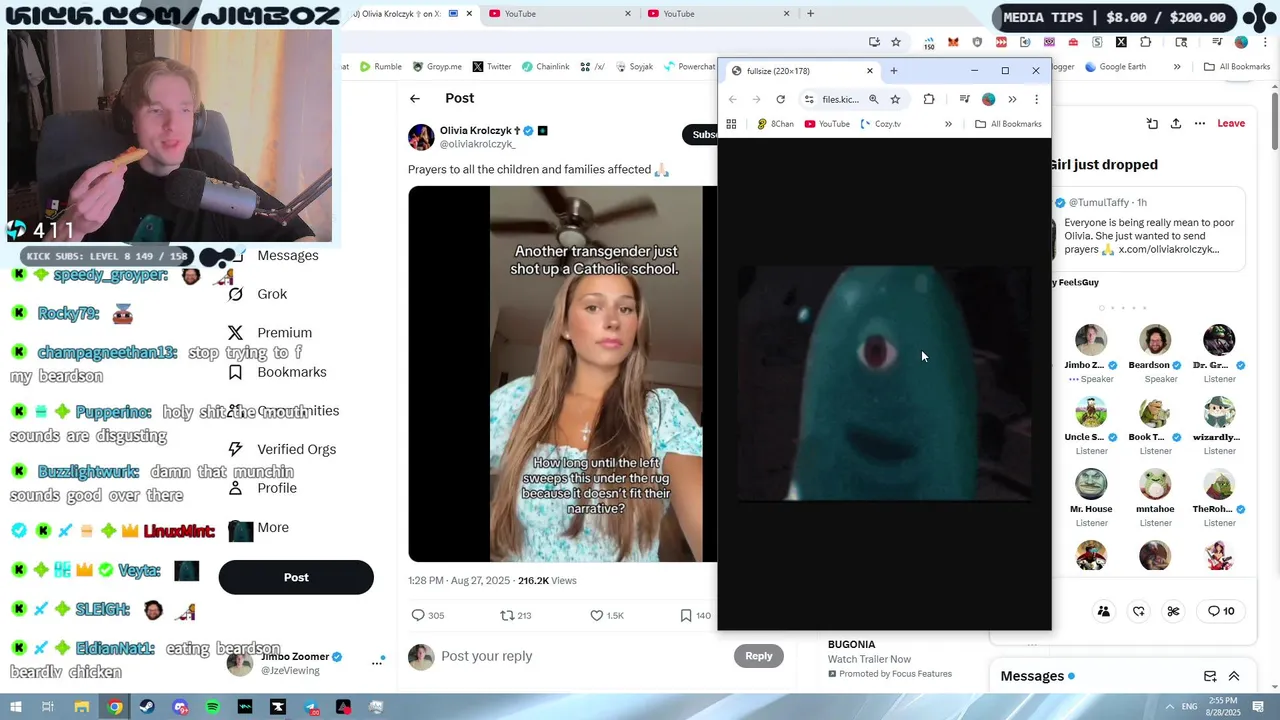Click profile avatar in popup toolbar
This screenshot has height=720, width=1280.
click(988, 99)
